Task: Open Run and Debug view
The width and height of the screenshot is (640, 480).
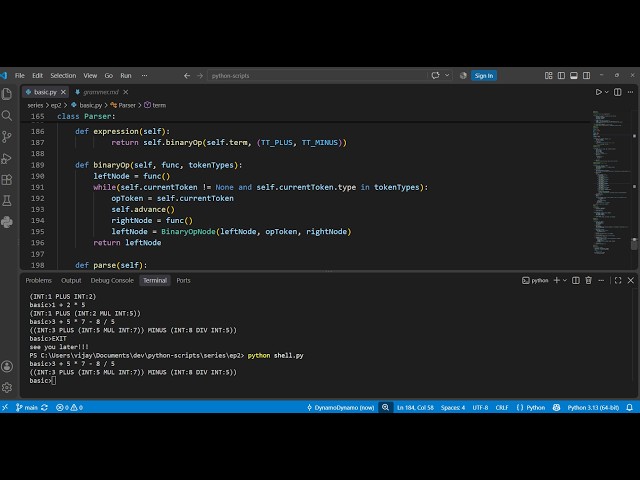Action: (x=7, y=158)
